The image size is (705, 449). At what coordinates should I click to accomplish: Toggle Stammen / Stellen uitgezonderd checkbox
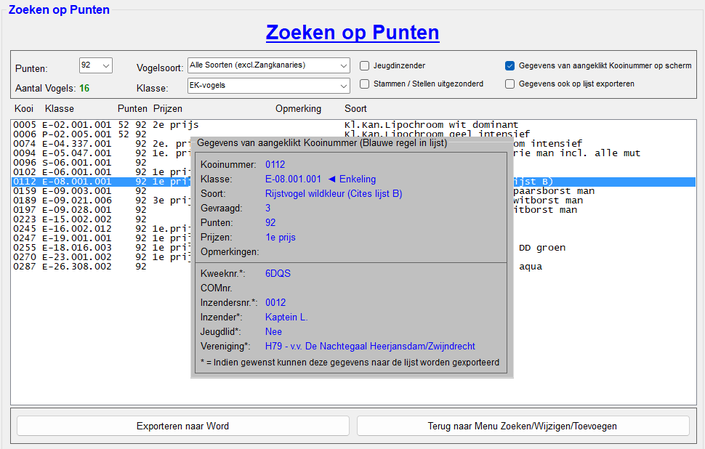(x=366, y=85)
